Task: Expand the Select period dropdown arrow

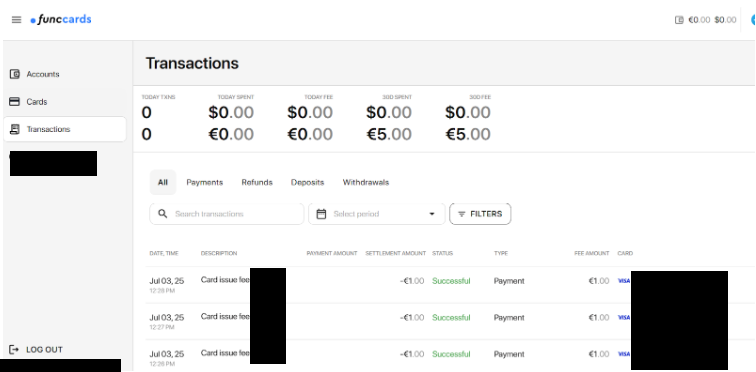Action: pyautogui.click(x=432, y=214)
